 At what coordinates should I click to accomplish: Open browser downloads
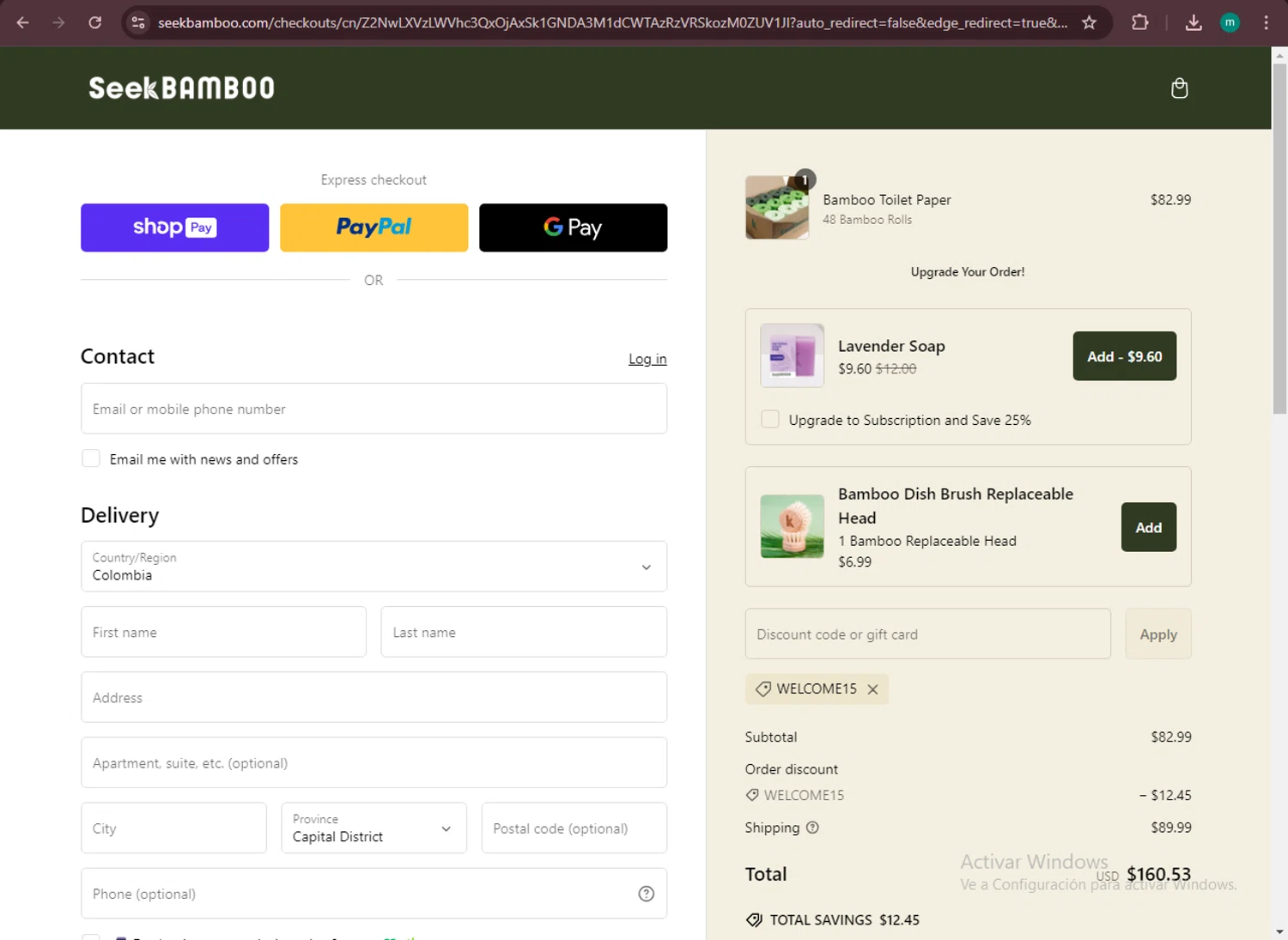click(x=1194, y=22)
